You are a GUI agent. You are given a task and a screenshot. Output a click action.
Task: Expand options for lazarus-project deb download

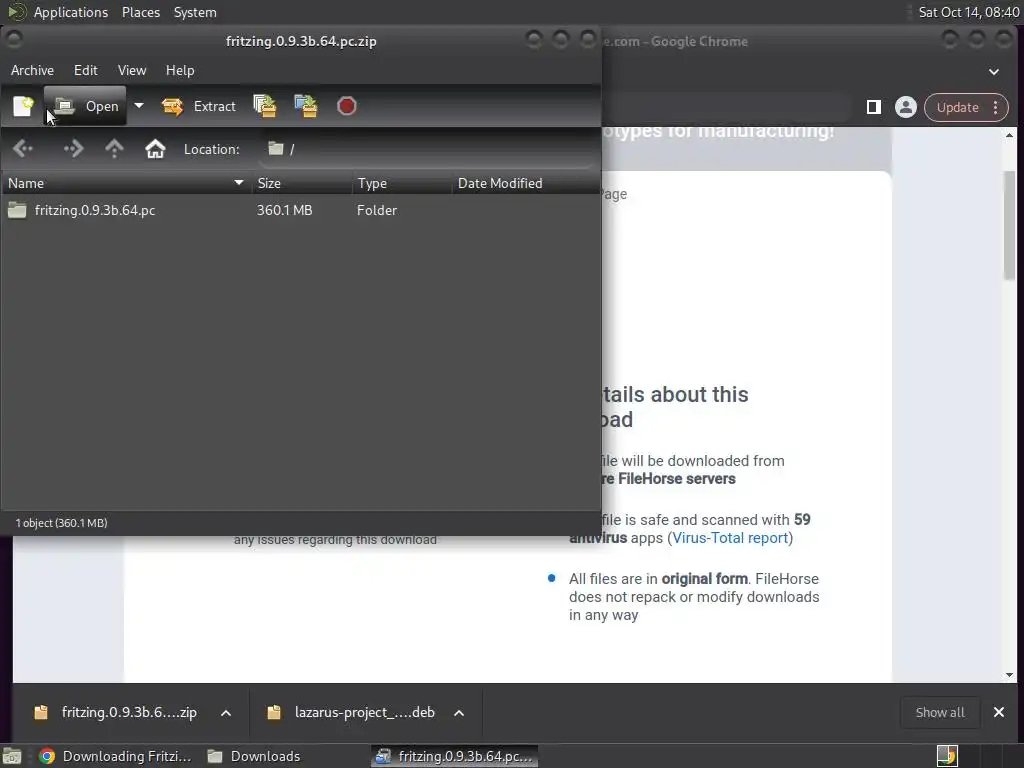[x=459, y=713]
